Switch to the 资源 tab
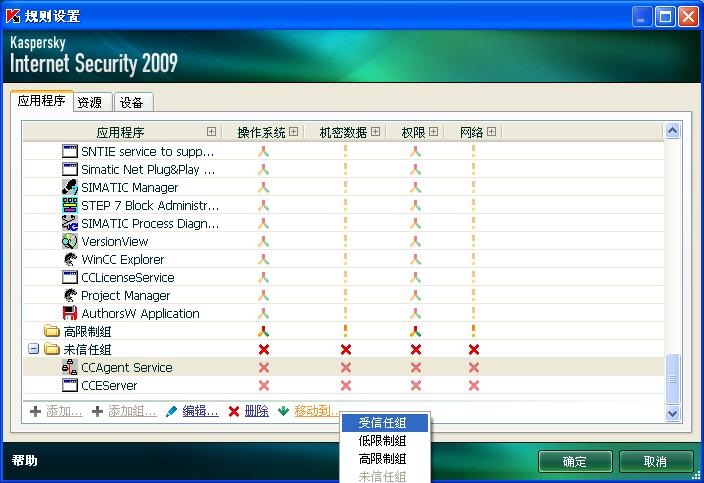 coord(90,102)
